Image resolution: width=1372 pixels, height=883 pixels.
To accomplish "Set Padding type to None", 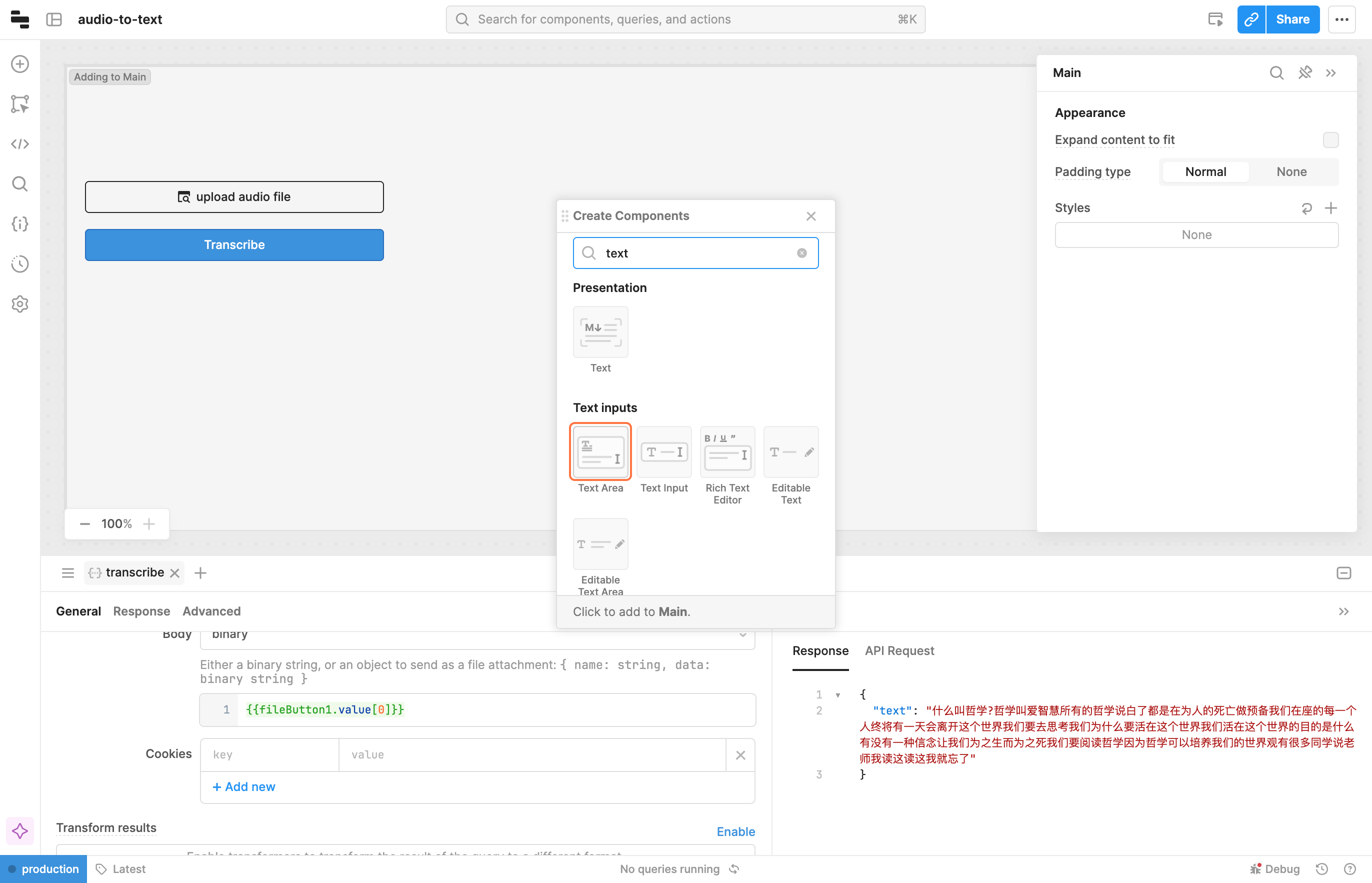I will pos(1291,172).
